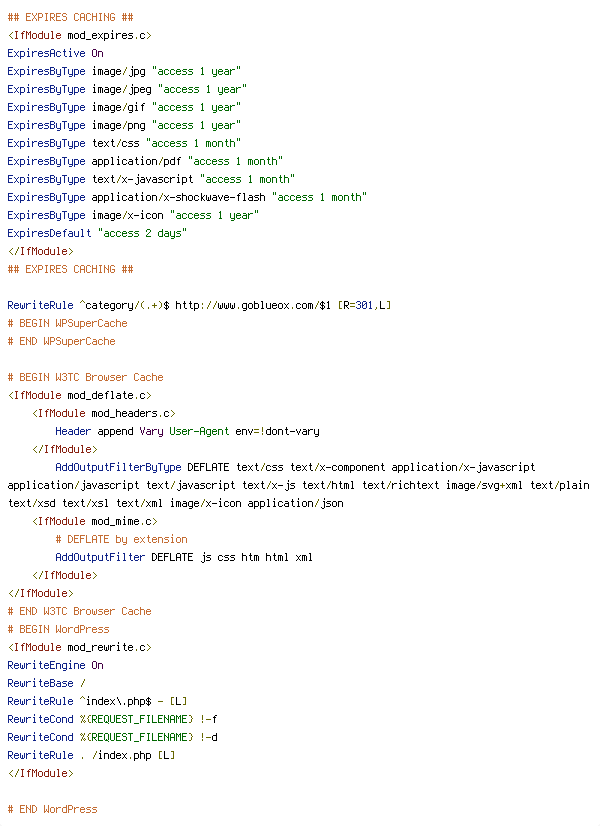Click the mod_deflate.c IfModule tag
Screen dimensions: 600x826
click(x=80, y=395)
